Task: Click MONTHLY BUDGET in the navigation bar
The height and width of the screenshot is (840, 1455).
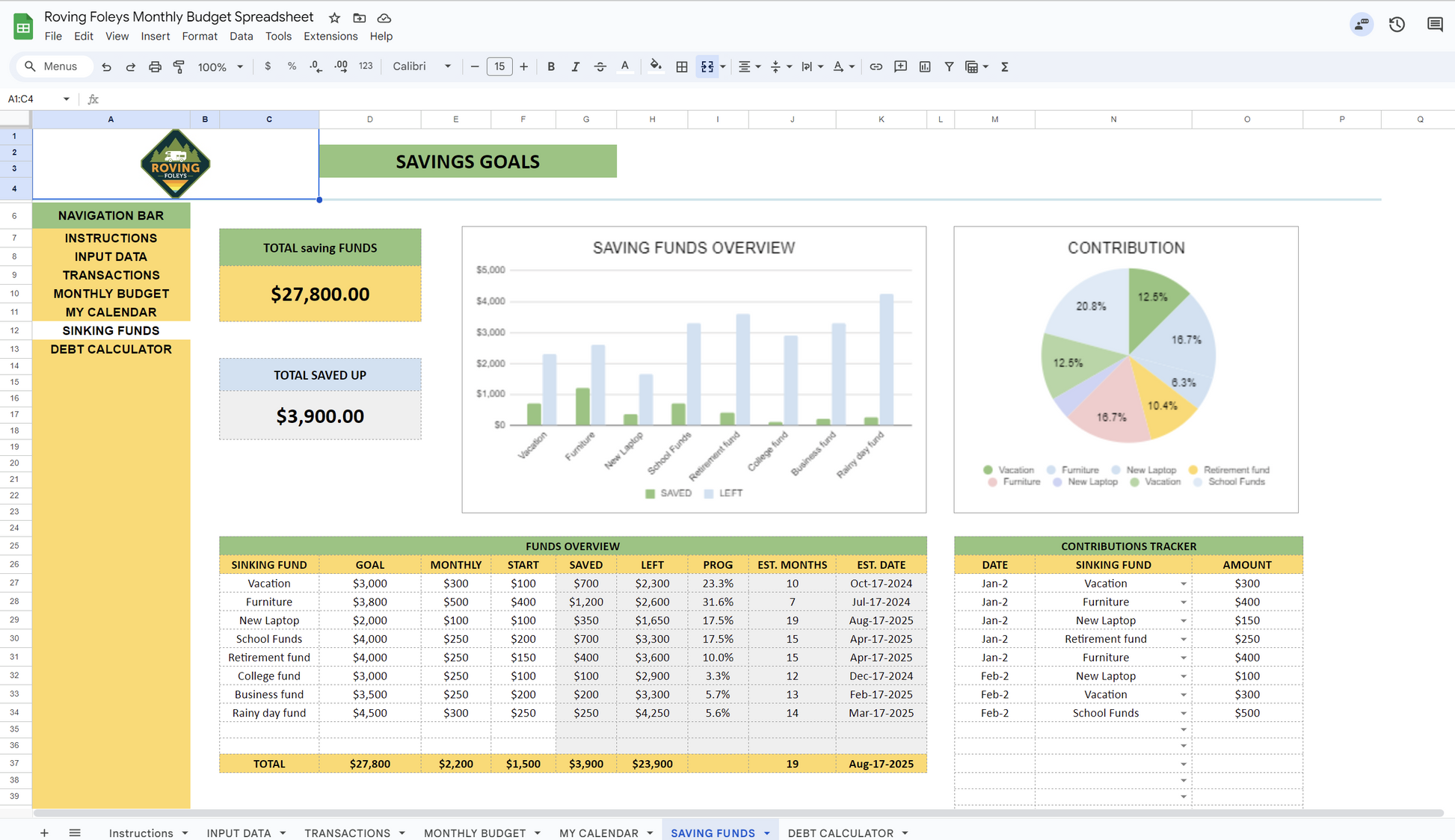Action: (x=111, y=294)
